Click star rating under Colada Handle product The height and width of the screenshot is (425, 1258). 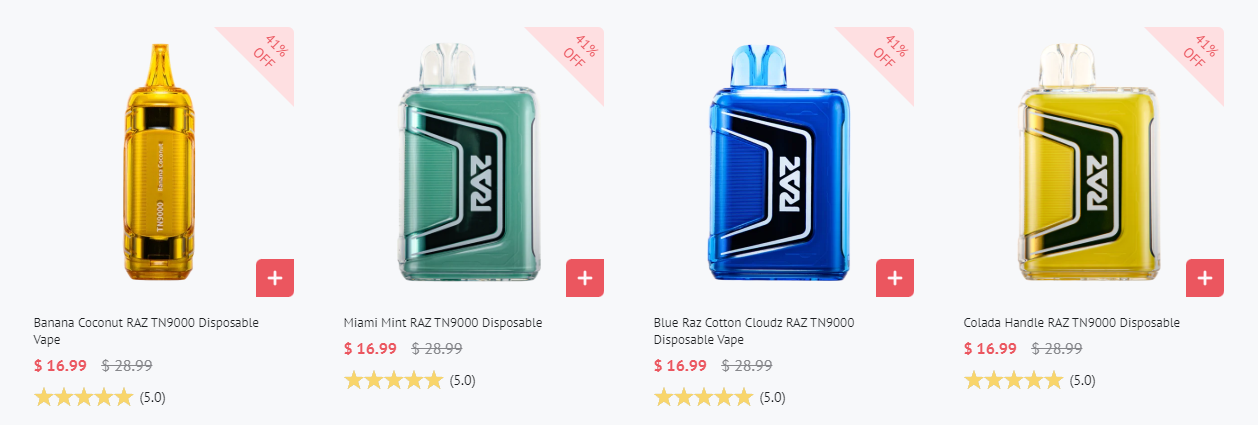[1014, 380]
